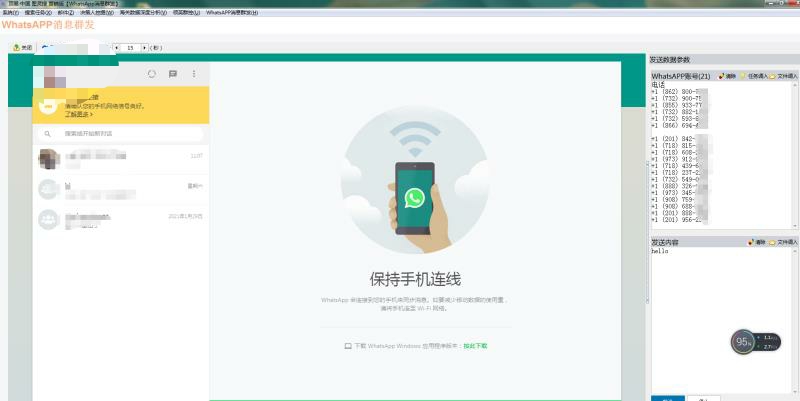Click the laptop icon before download text
The width and height of the screenshot is (800, 401).
[x=348, y=346]
